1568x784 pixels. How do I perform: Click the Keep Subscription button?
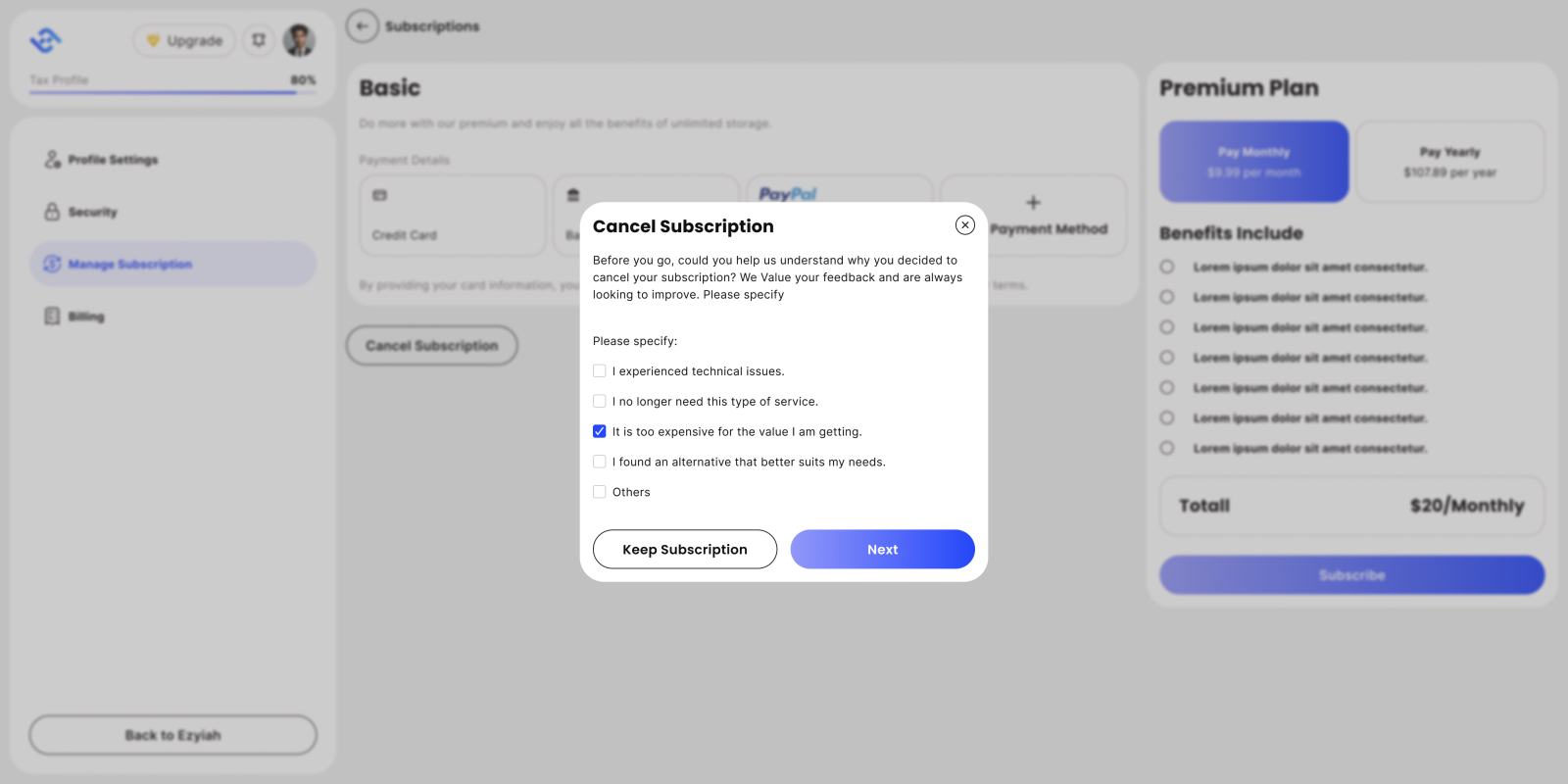[x=685, y=550]
